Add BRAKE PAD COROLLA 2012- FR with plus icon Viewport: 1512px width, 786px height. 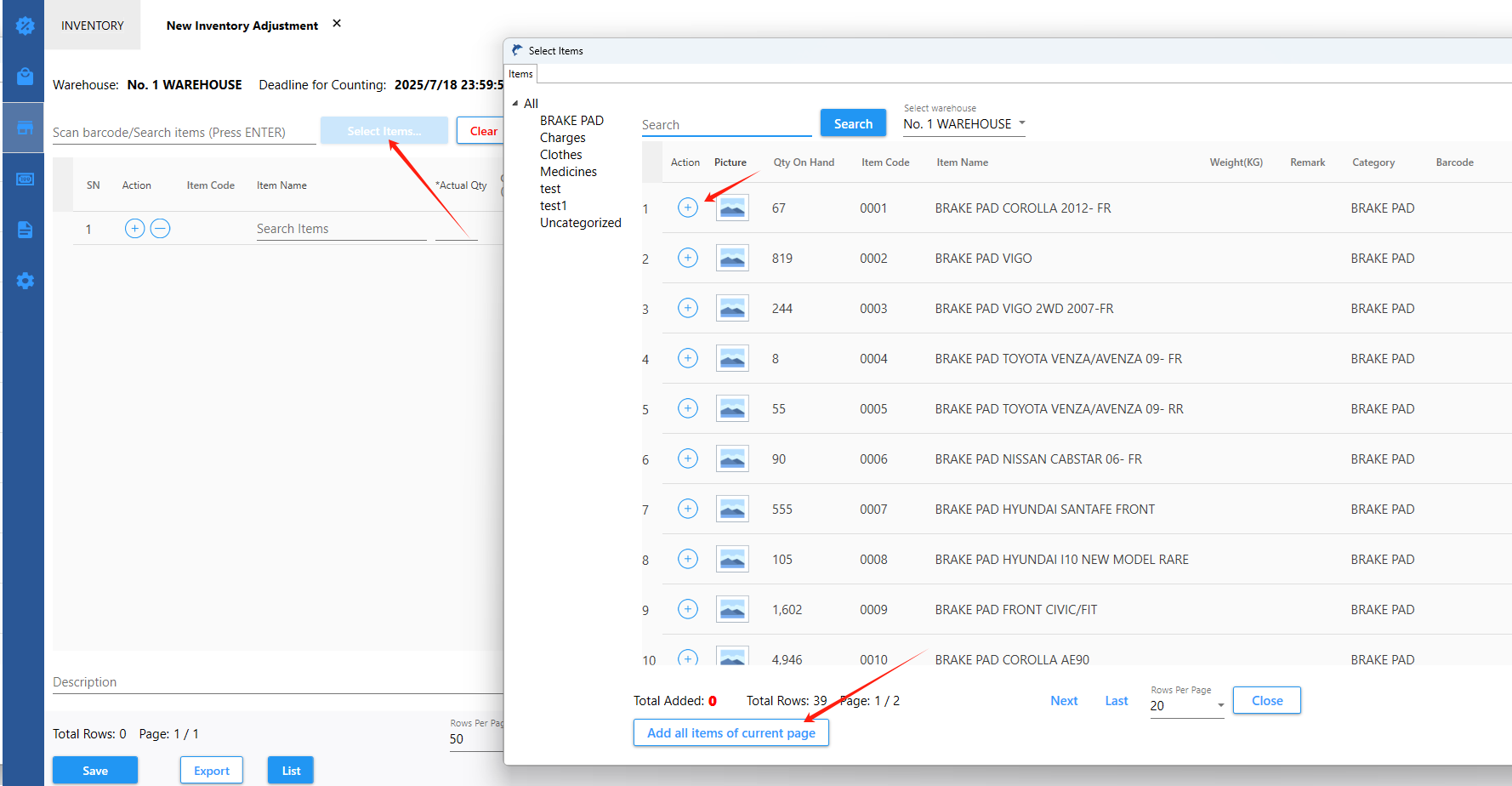coord(688,208)
